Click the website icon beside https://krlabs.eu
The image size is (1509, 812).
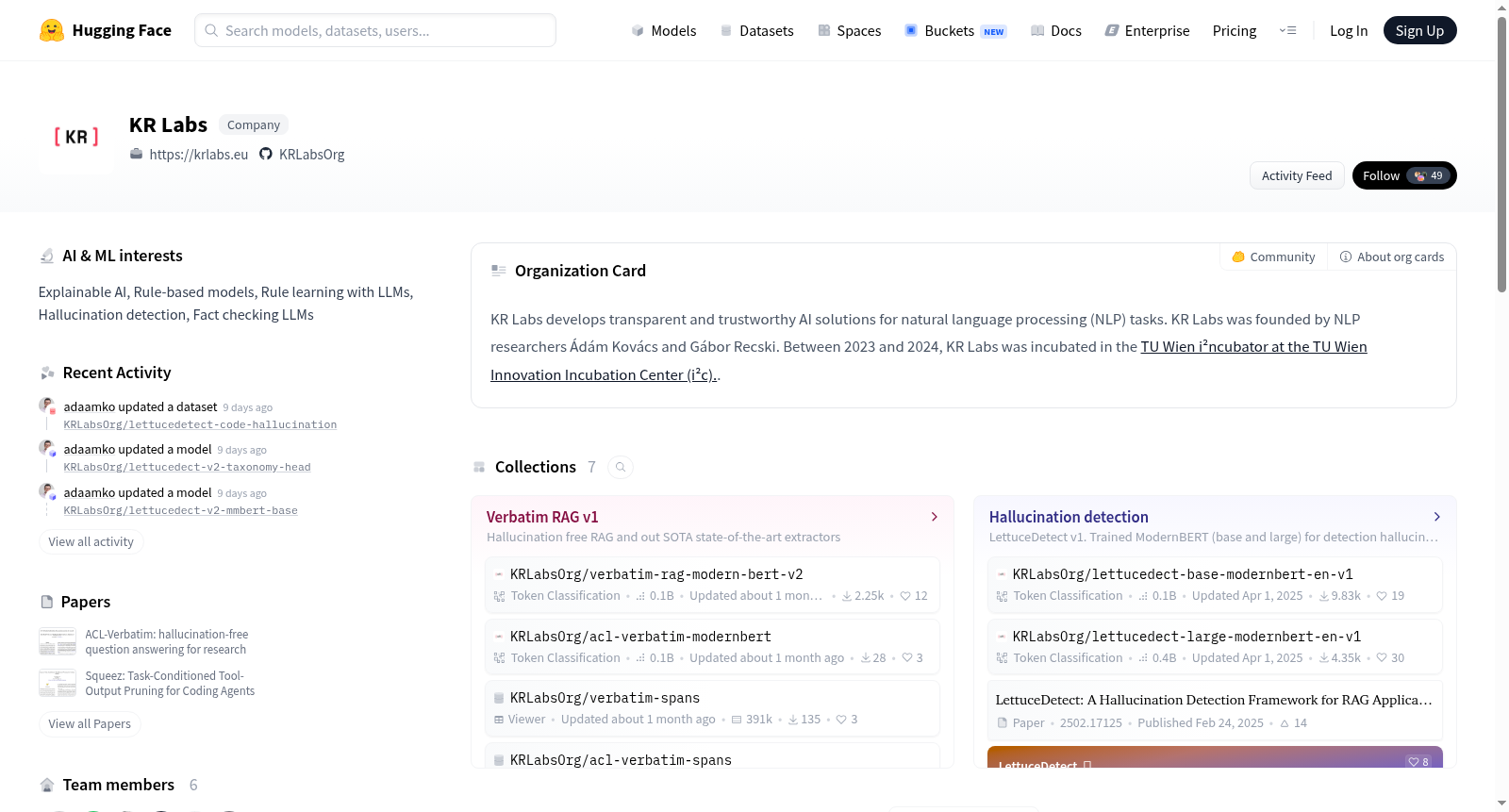(x=137, y=154)
